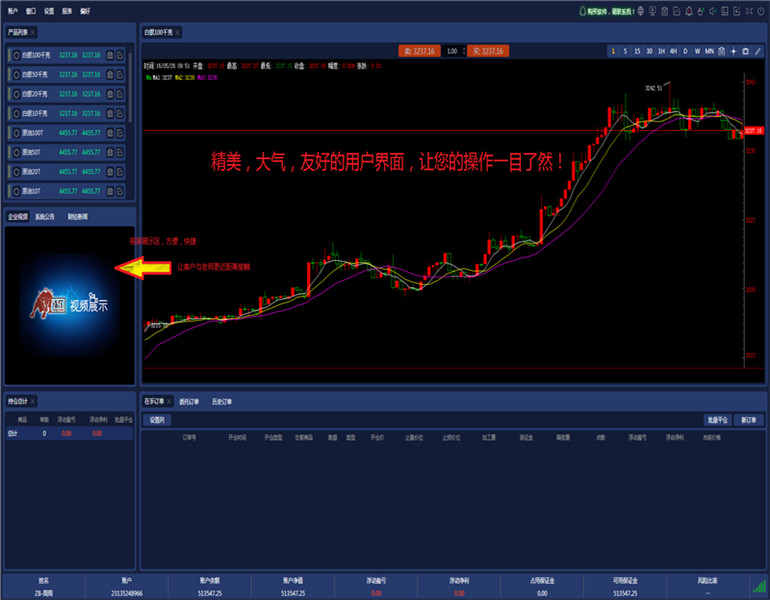Open the 窗口 menu

(x=31, y=11)
